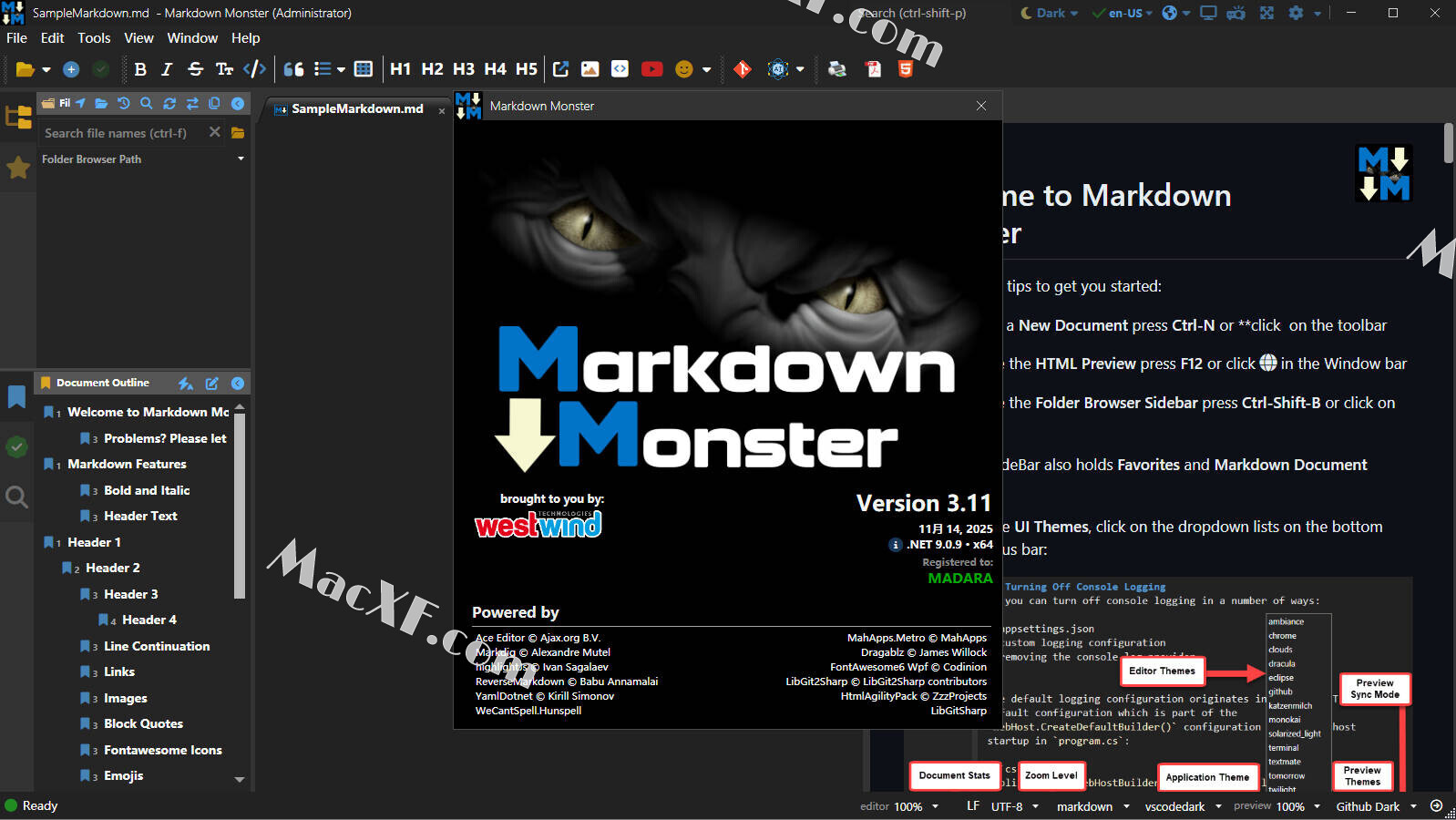The width and height of the screenshot is (1456, 820).
Task: Toggle the Dark theme mode switch
Action: pyautogui.click(x=1048, y=13)
